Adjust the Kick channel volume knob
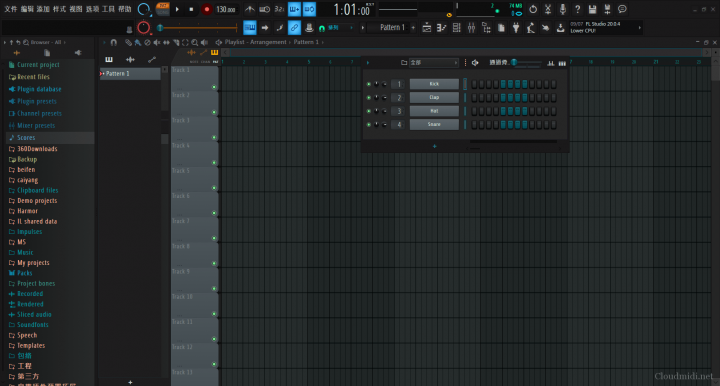This screenshot has height=386, width=720. (x=384, y=84)
